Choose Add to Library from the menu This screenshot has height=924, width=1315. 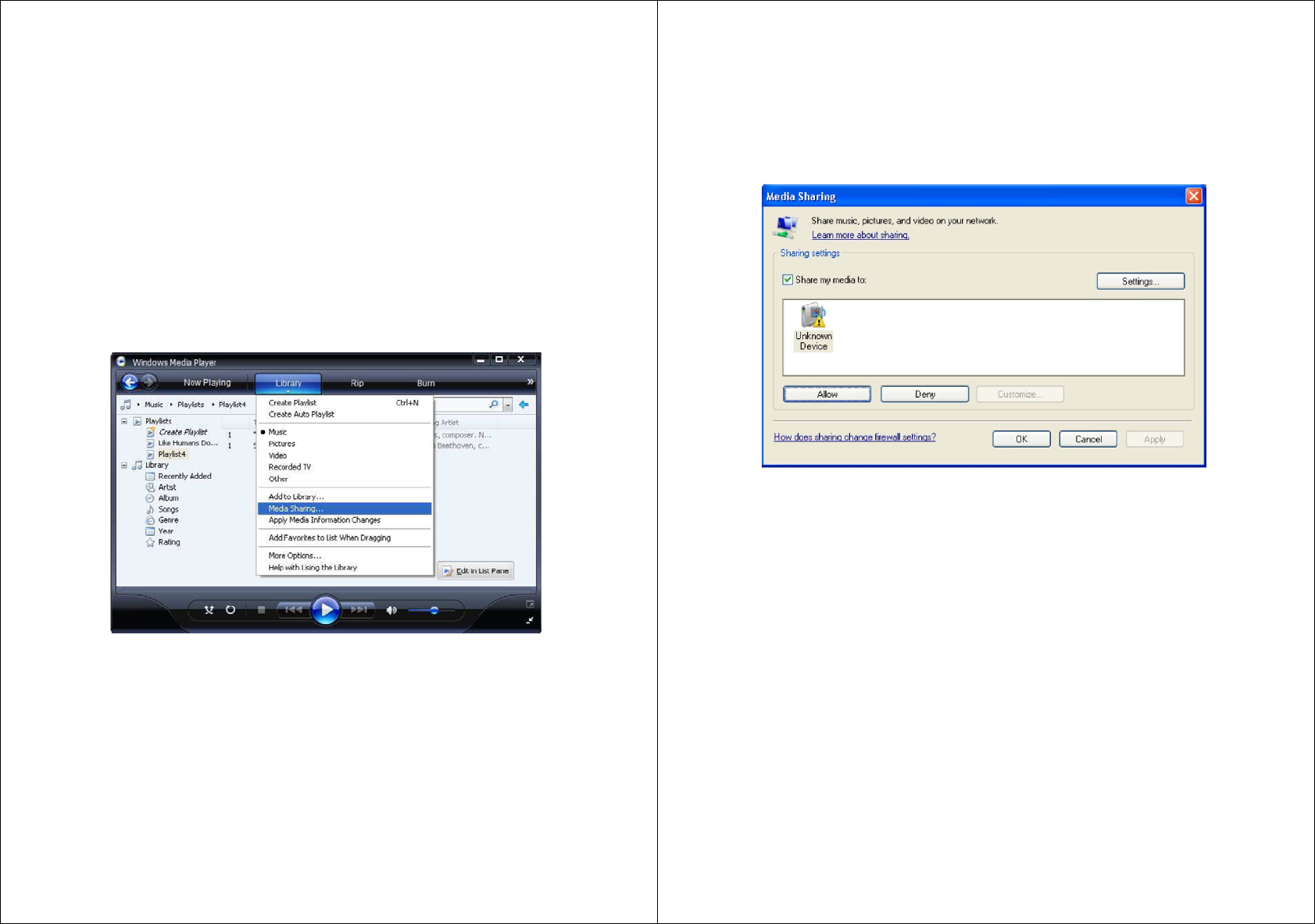[x=345, y=497]
